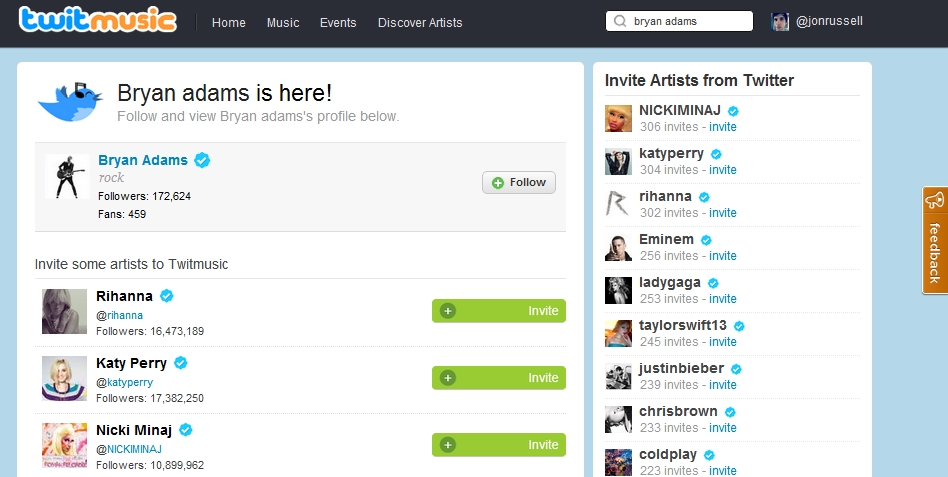Image resolution: width=948 pixels, height=477 pixels.
Task: Invite Nicki Minaj with the green button
Action: pyautogui.click(x=499, y=445)
